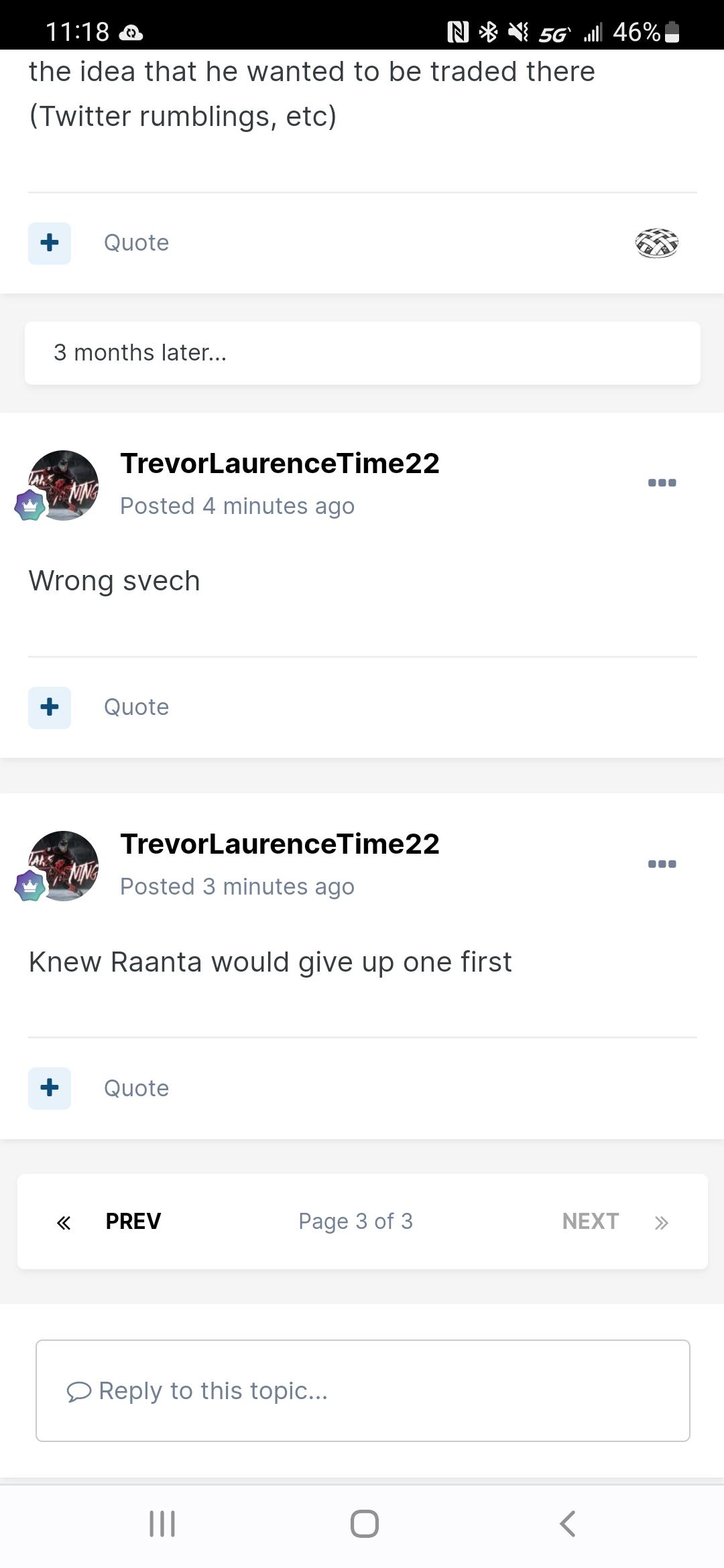
Task: Open avatar of the Raanta post author
Action: coord(63,866)
